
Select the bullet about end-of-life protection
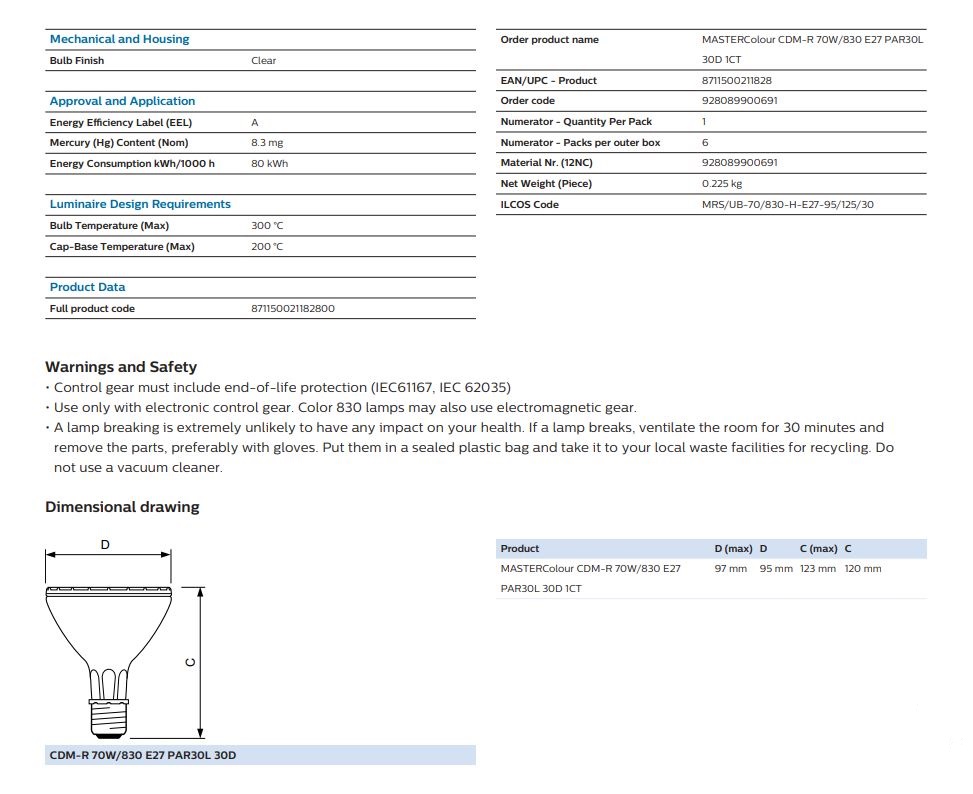pos(278,388)
